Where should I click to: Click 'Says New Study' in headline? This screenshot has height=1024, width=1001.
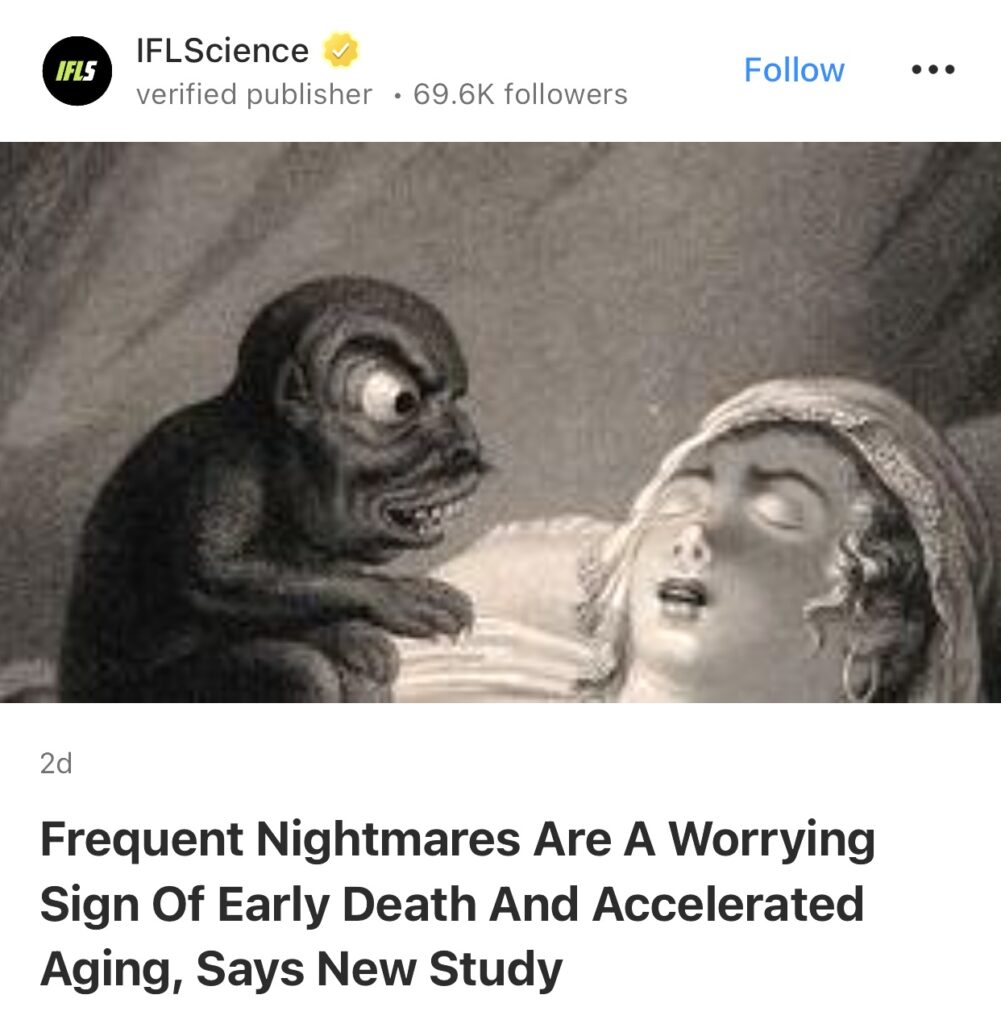pos(379,968)
